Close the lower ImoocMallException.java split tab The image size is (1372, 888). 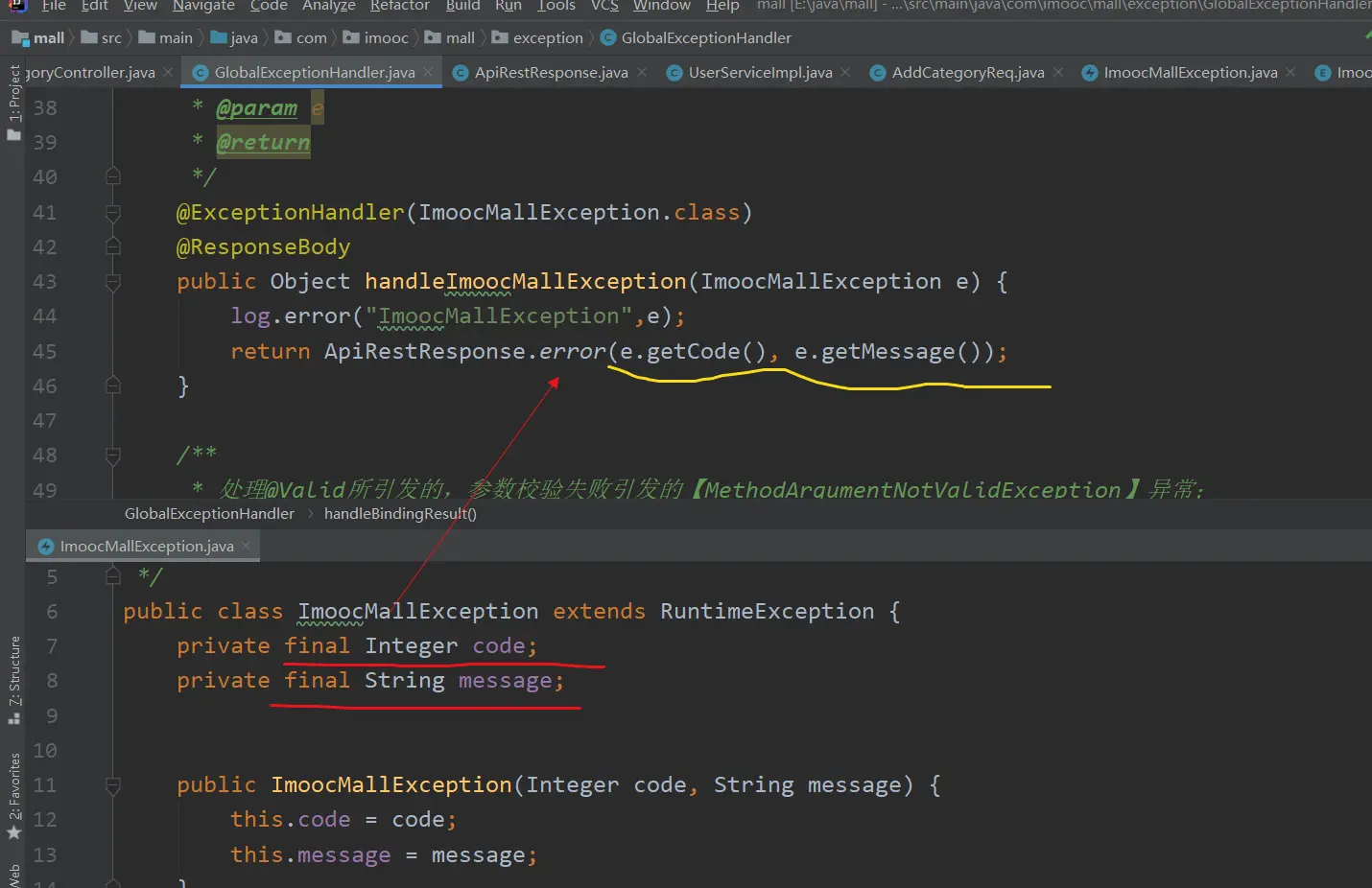pyautogui.click(x=246, y=546)
